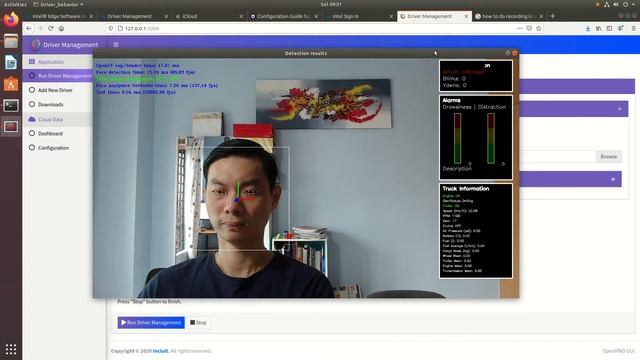Viewport: 640px width, 360px height.
Task: Click the Yawns: 0 counter text
Action: coord(454,85)
